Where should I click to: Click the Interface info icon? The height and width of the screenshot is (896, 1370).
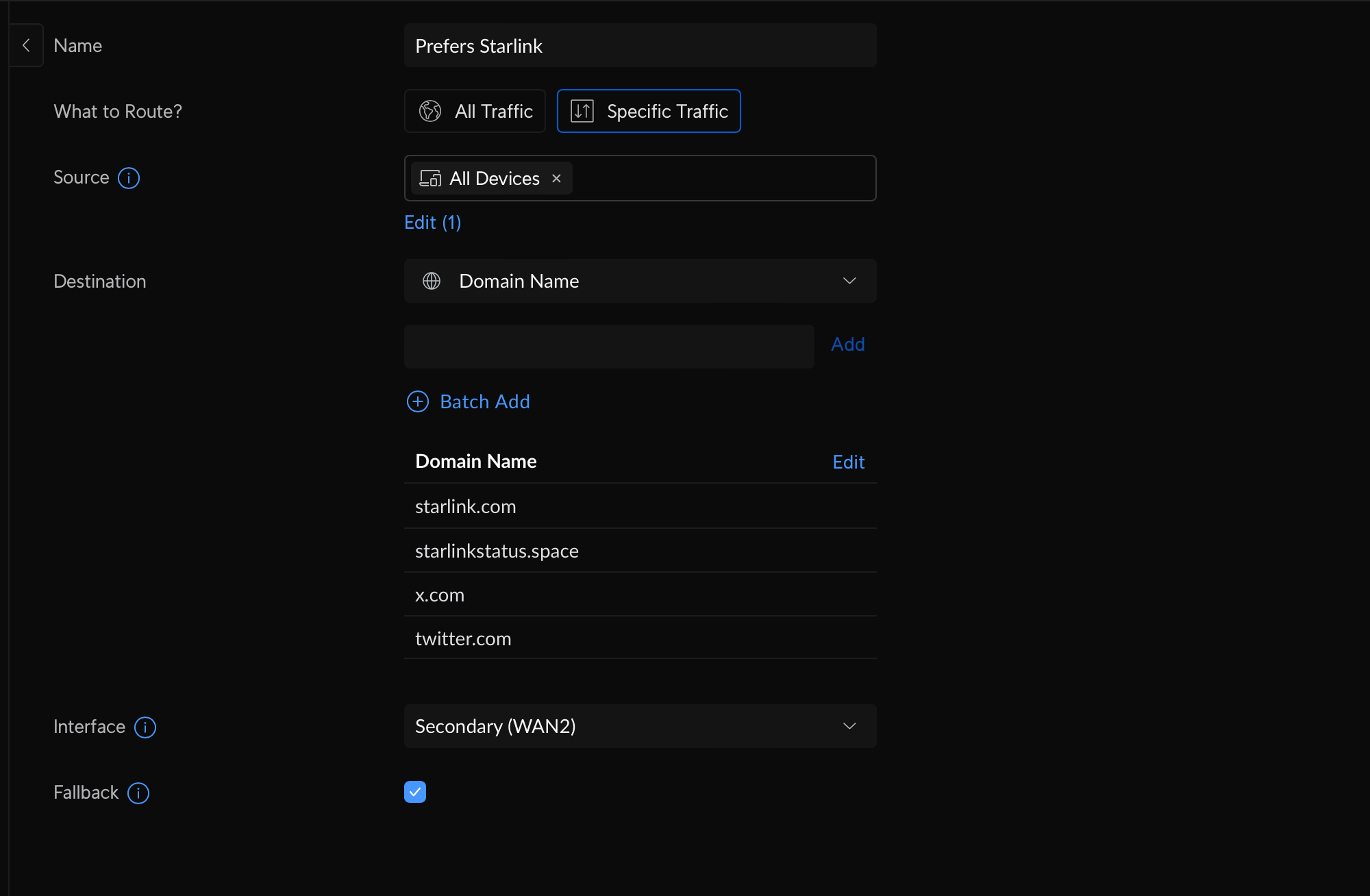click(x=145, y=727)
